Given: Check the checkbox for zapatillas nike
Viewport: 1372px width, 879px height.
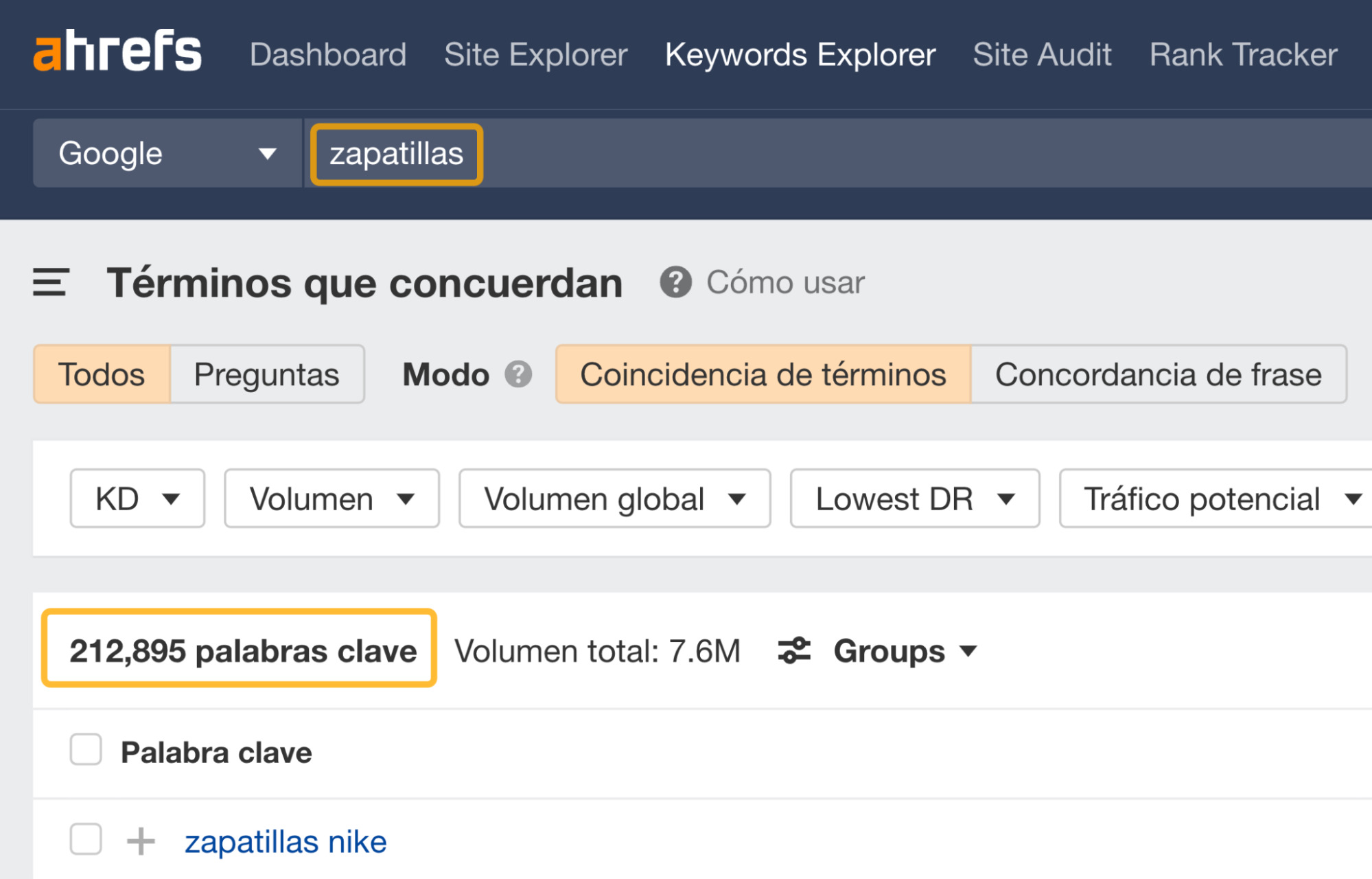Looking at the screenshot, I should pyautogui.click(x=84, y=839).
